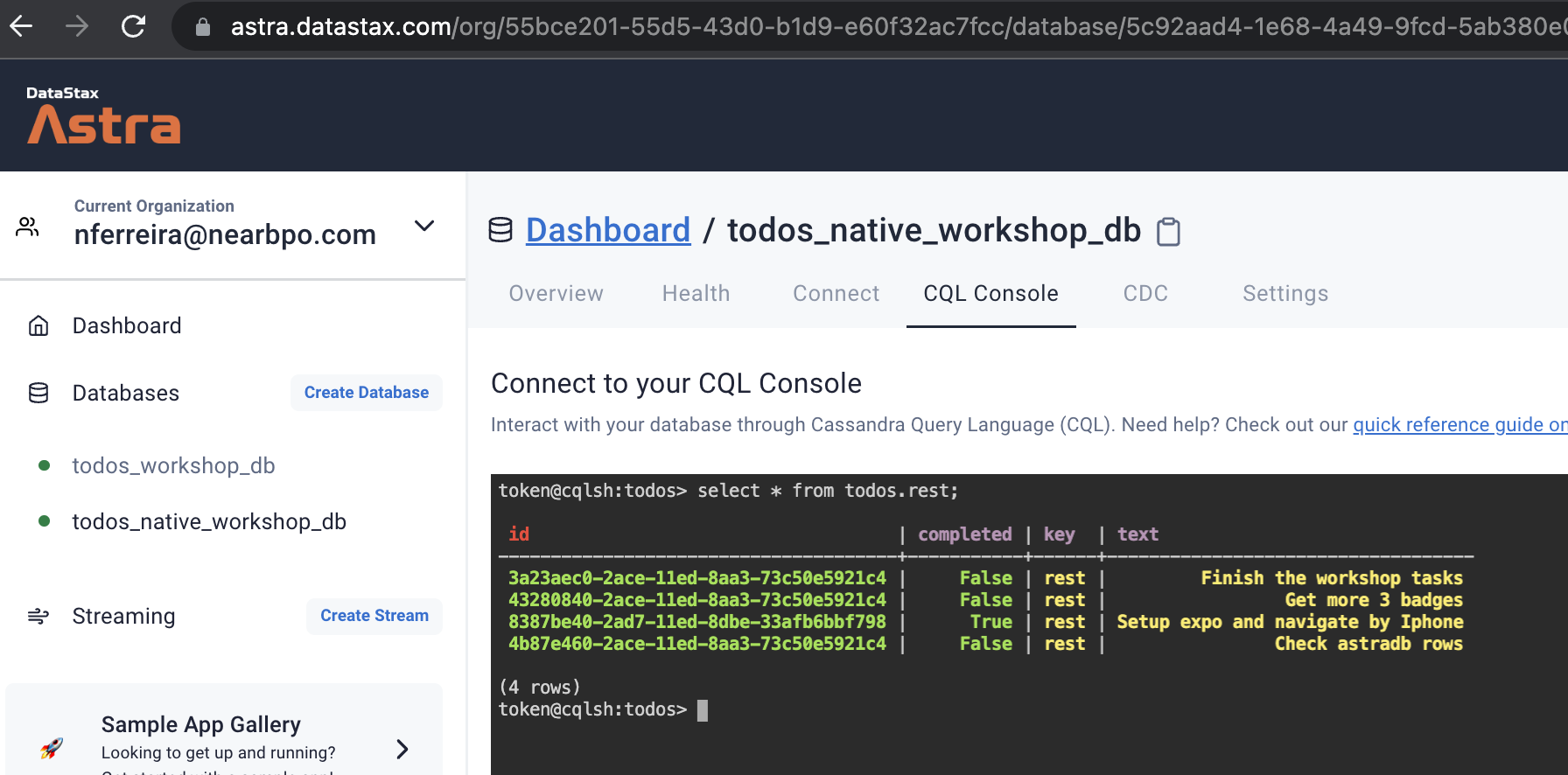This screenshot has height=775, width=1568.
Task: Click 'Get more 3 badges' text
Action: 1374,600
